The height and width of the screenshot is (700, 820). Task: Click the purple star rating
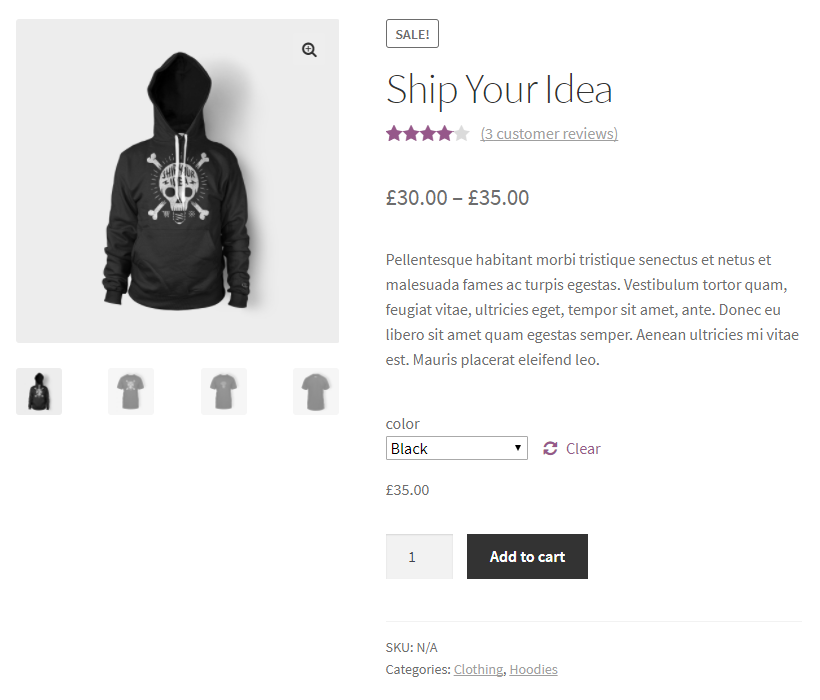(427, 134)
